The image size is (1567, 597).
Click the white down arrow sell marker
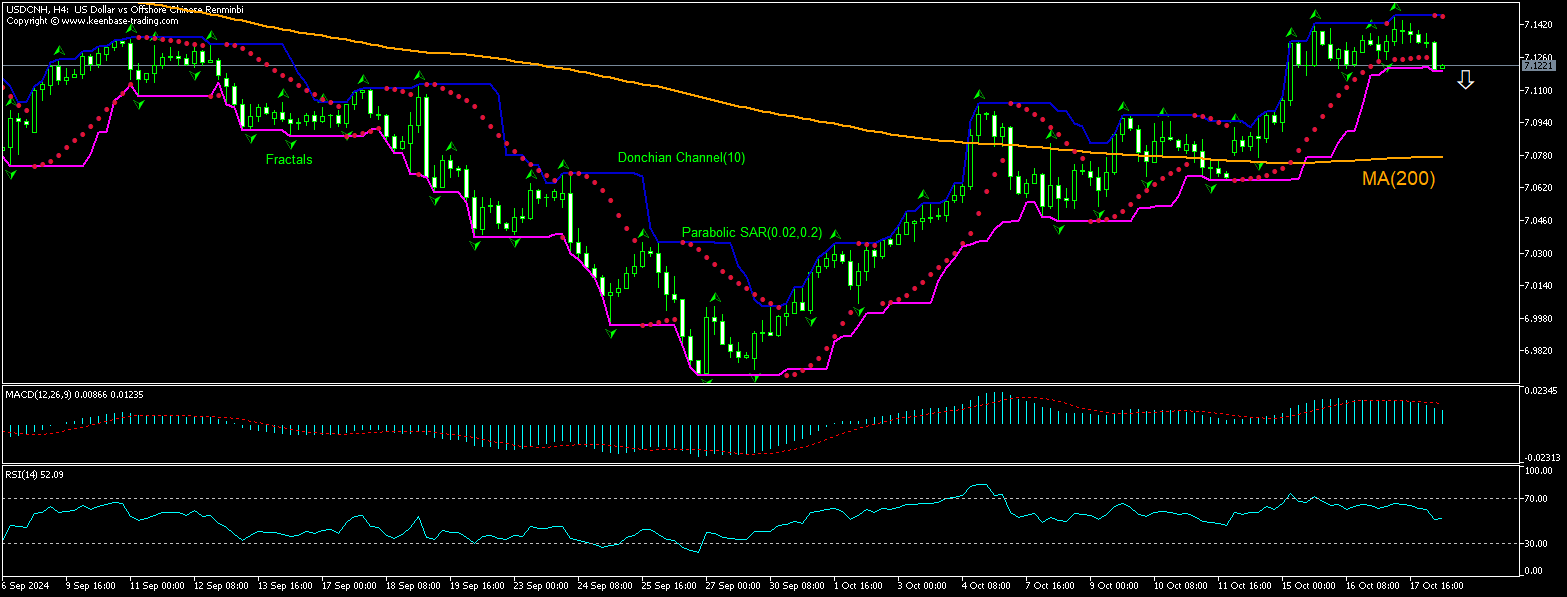click(x=1466, y=80)
